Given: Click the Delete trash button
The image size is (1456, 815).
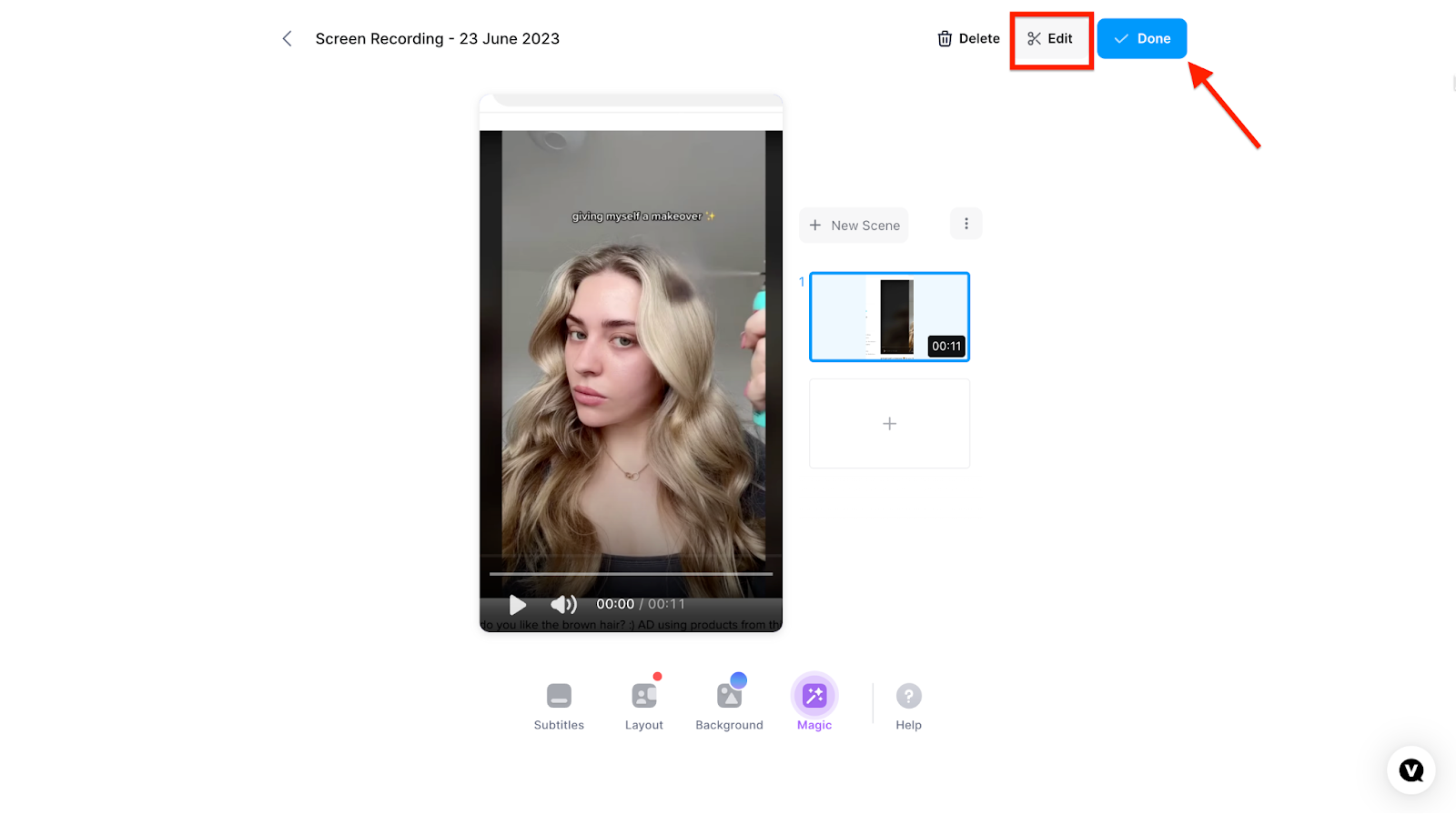Looking at the screenshot, I should coord(968,38).
